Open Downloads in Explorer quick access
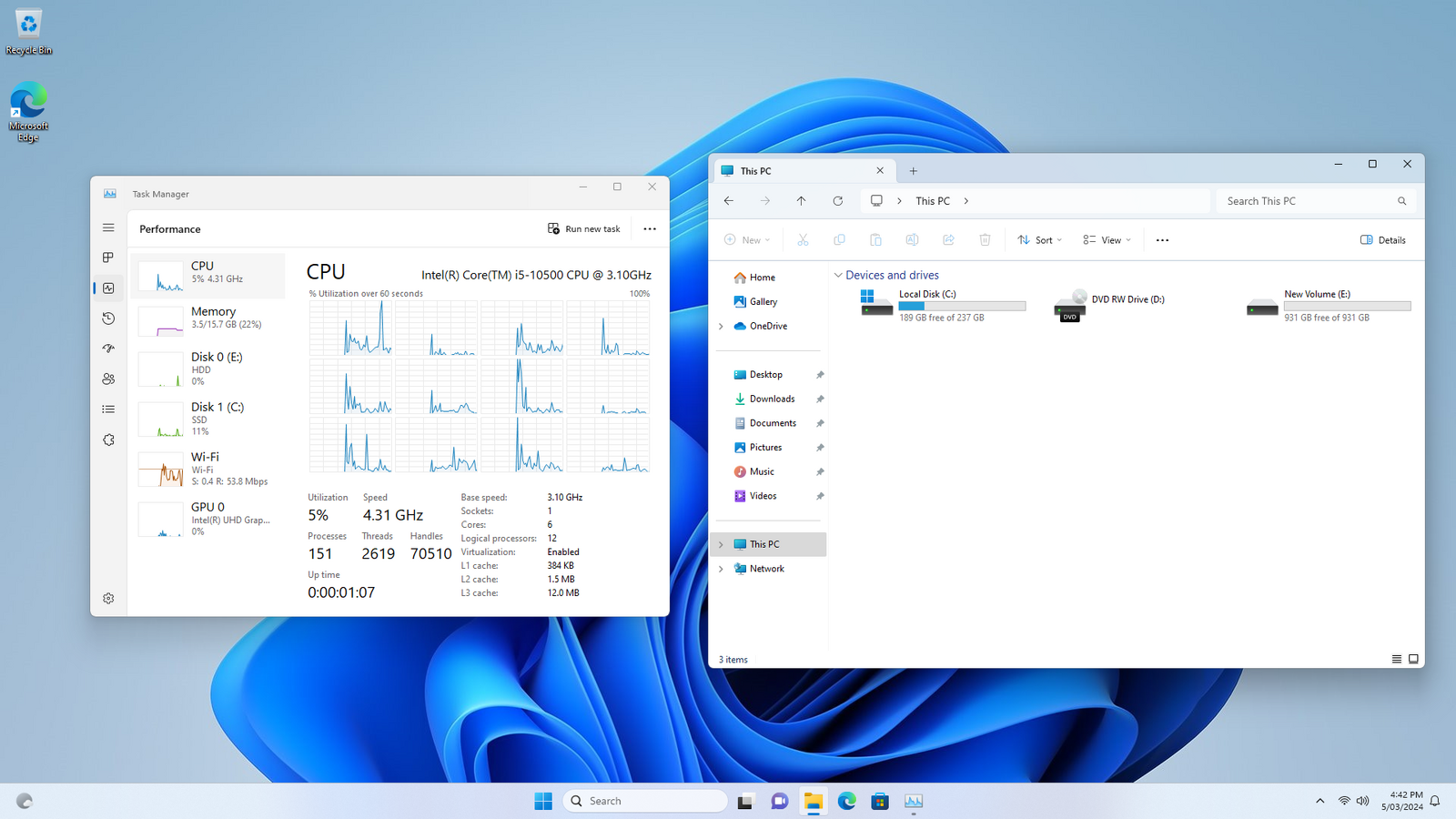The height and width of the screenshot is (819, 1456). click(x=772, y=399)
